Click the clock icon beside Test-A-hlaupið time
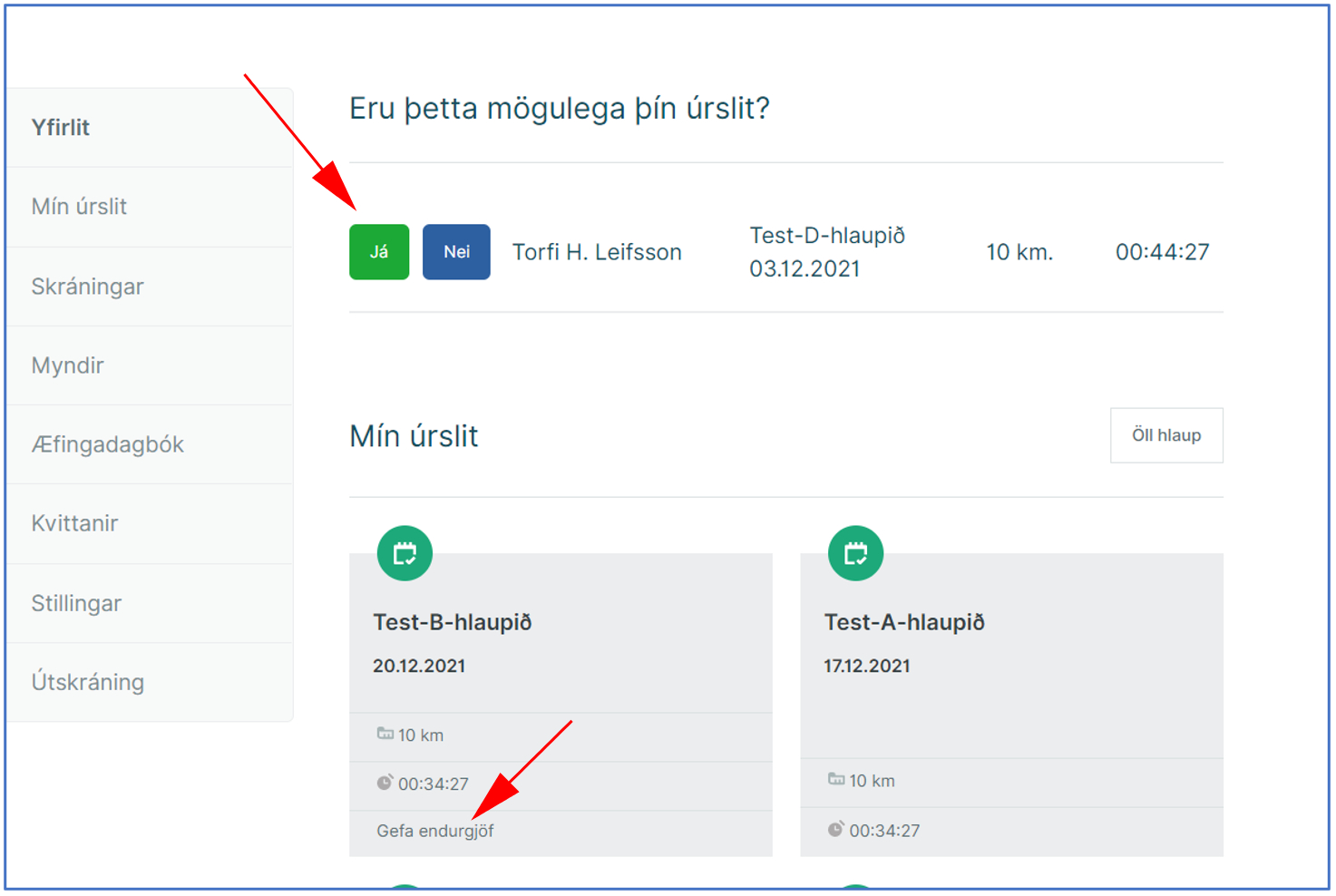 pyautogui.click(x=836, y=829)
